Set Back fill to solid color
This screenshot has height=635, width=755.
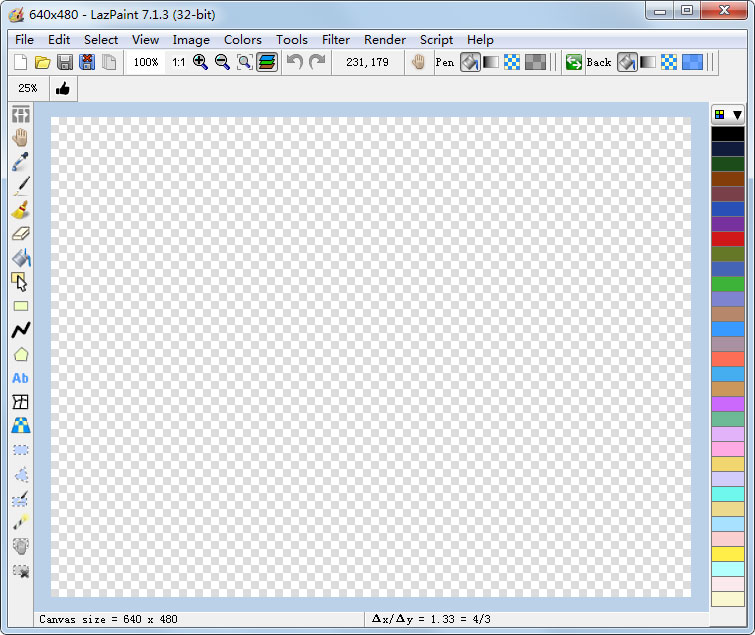pyautogui.click(x=627, y=62)
